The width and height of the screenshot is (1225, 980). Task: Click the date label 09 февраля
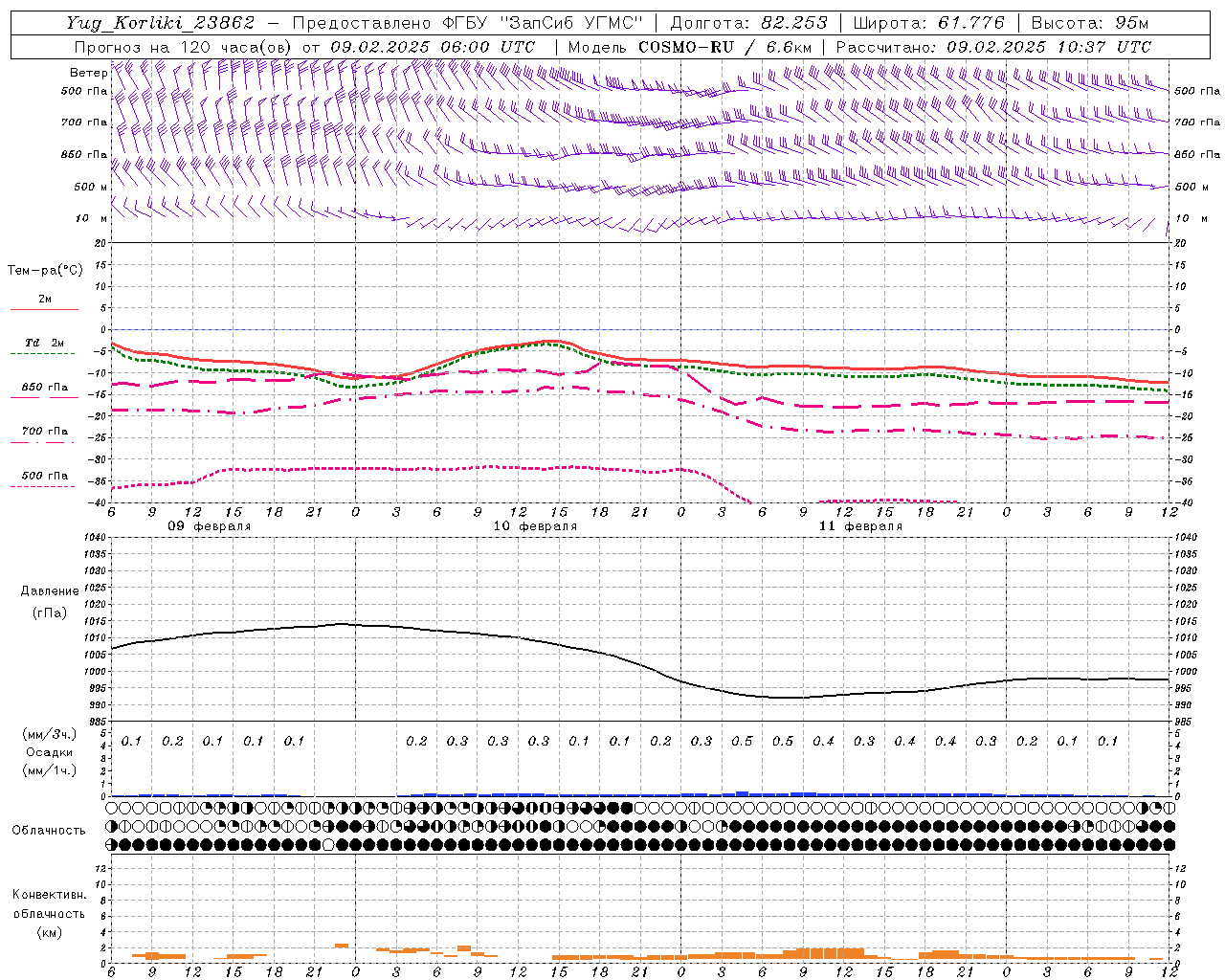(210, 526)
